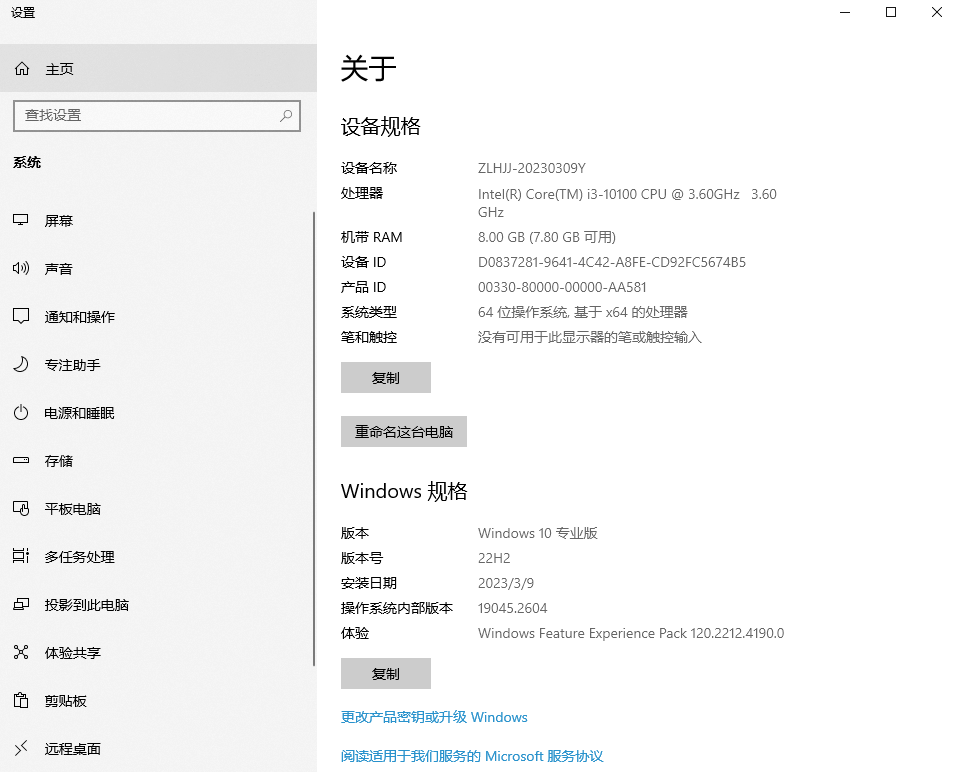Click inside the 查找设置 search field
This screenshot has height=772, width=953.
pos(150,115)
